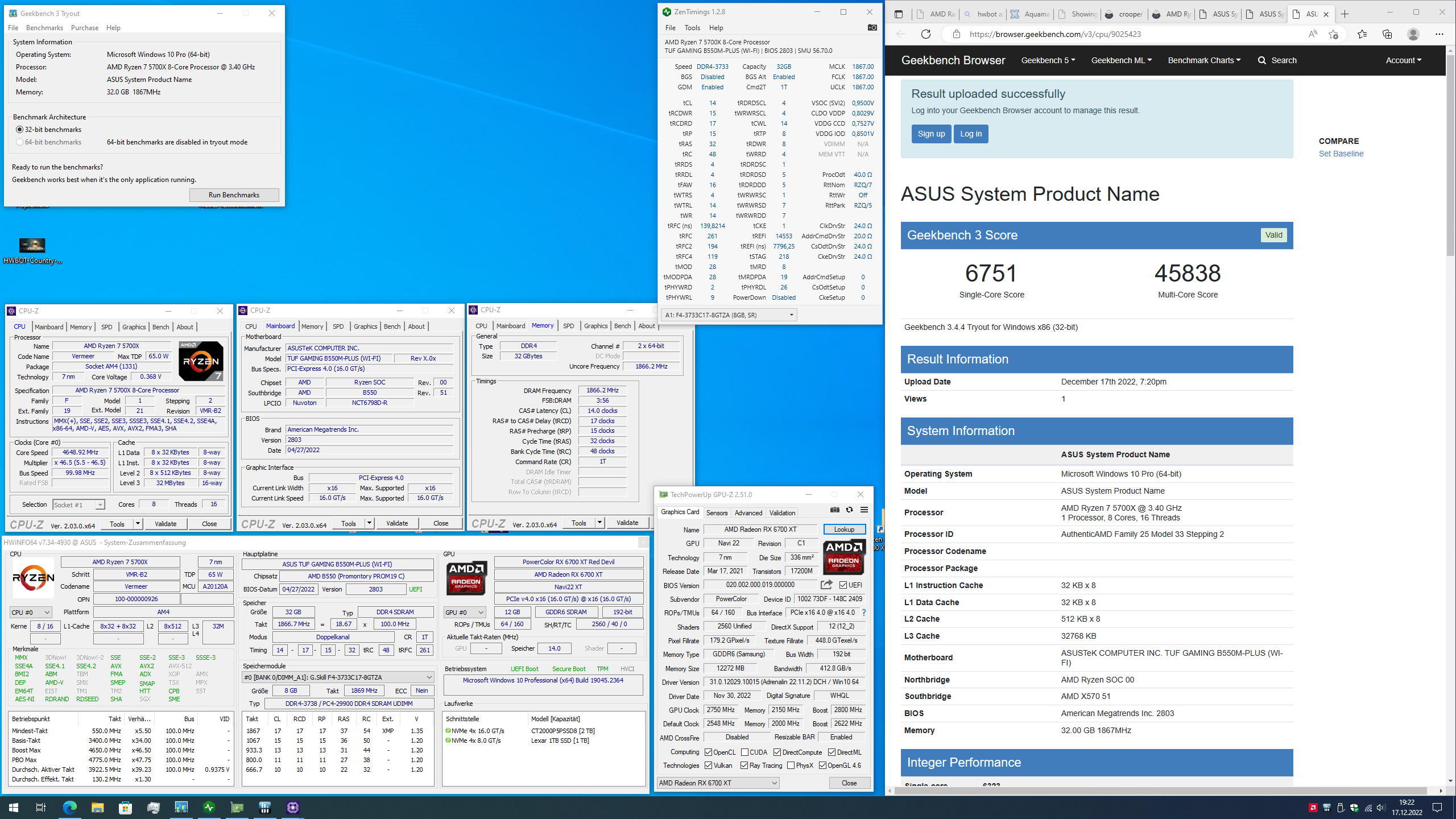
Task: Open the HWBOT-Country desktop shortcut
Action: pos(32,251)
